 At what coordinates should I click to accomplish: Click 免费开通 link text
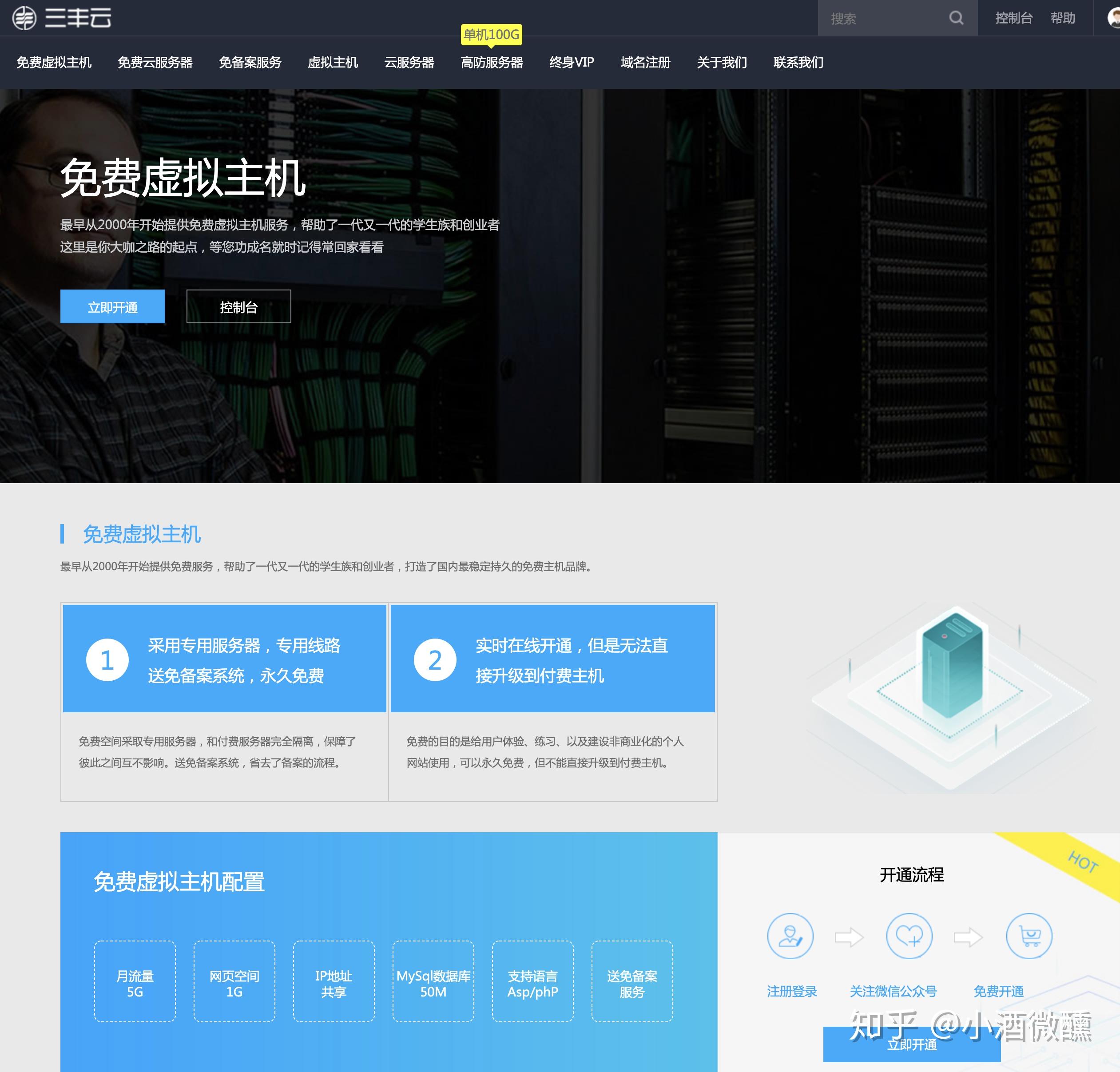(x=998, y=992)
